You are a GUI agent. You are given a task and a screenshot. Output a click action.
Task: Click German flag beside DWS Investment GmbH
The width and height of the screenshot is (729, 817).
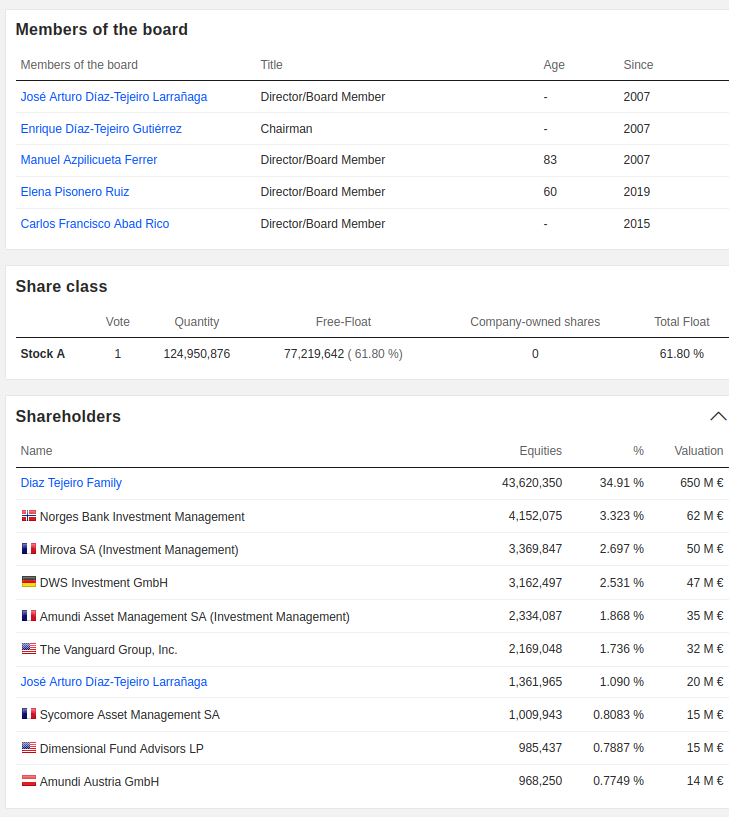point(29,581)
